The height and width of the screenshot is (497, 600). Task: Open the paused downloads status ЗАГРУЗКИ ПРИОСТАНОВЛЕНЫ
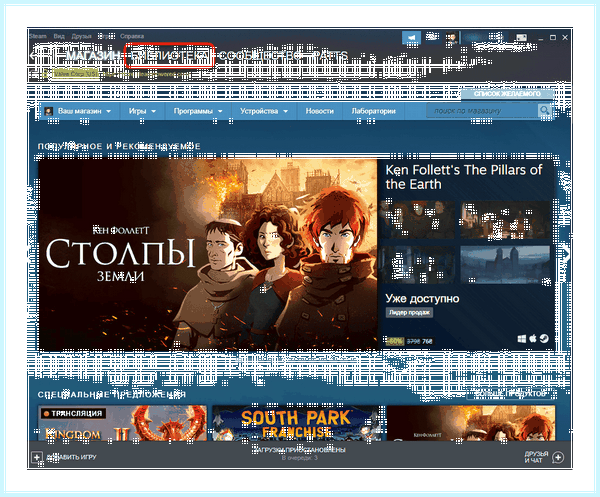[x=300, y=450]
